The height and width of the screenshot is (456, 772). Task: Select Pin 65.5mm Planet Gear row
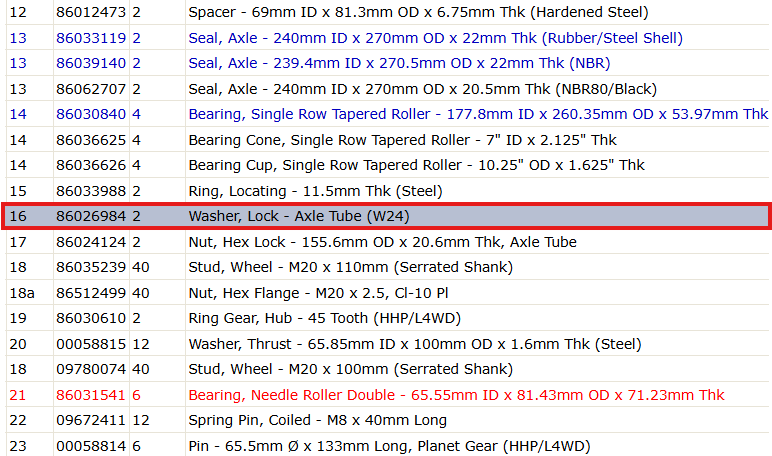387,446
